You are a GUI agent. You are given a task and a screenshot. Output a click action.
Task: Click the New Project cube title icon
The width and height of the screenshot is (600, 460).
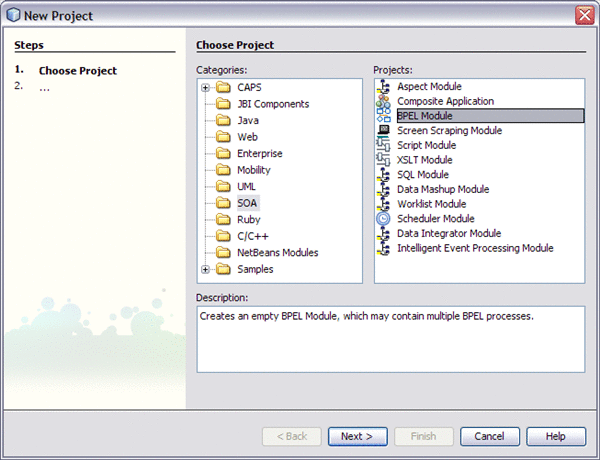[13, 15]
